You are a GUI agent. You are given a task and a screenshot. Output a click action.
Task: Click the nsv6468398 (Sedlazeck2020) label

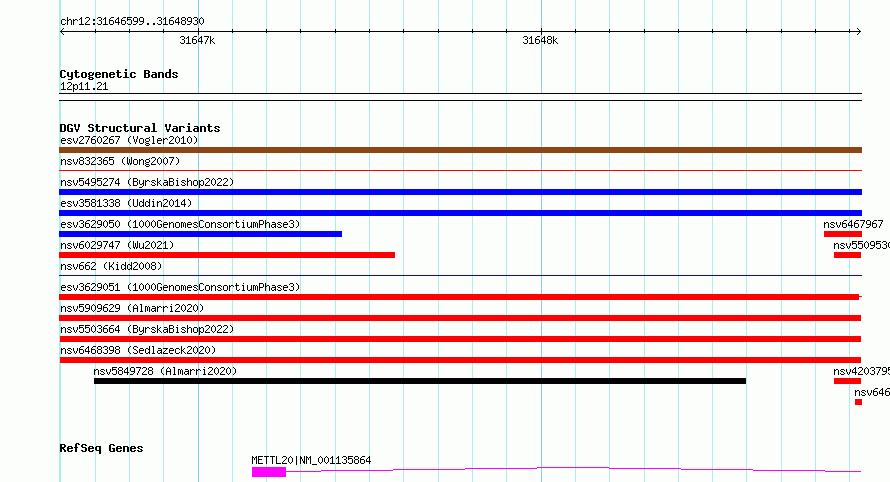click(138, 350)
